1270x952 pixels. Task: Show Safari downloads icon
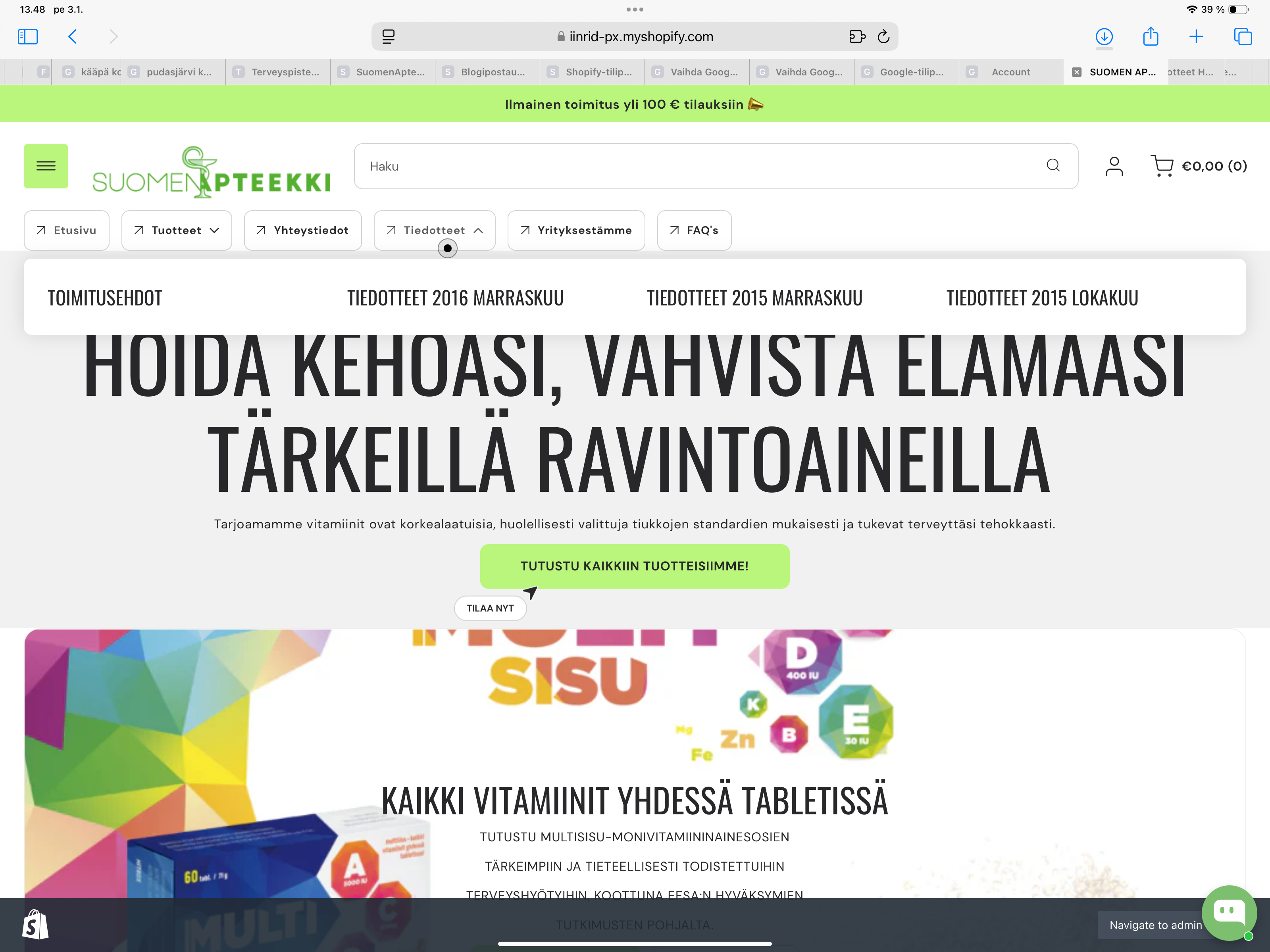tap(1103, 37)
